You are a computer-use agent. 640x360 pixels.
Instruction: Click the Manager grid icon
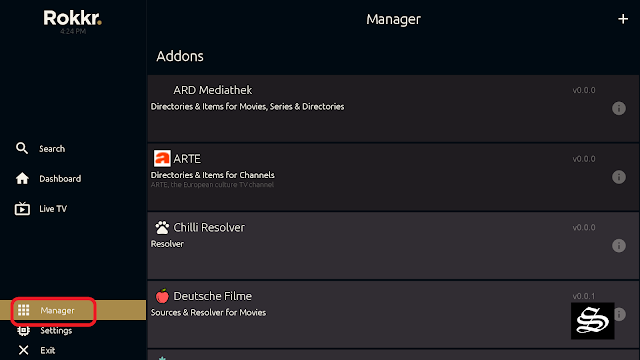pos(24,310)
